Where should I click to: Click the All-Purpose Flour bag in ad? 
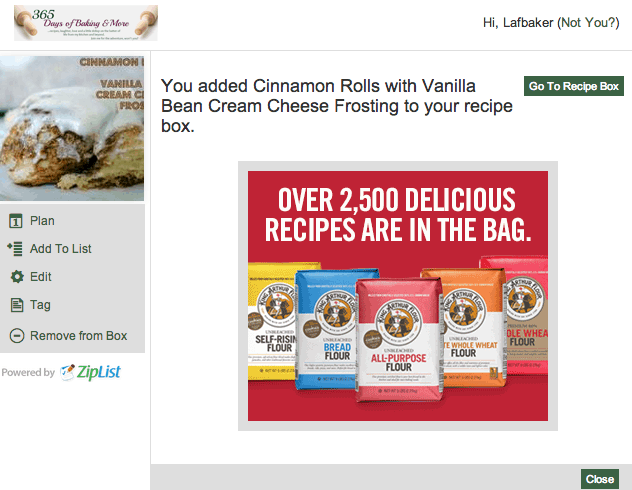[x=398, y=340]
